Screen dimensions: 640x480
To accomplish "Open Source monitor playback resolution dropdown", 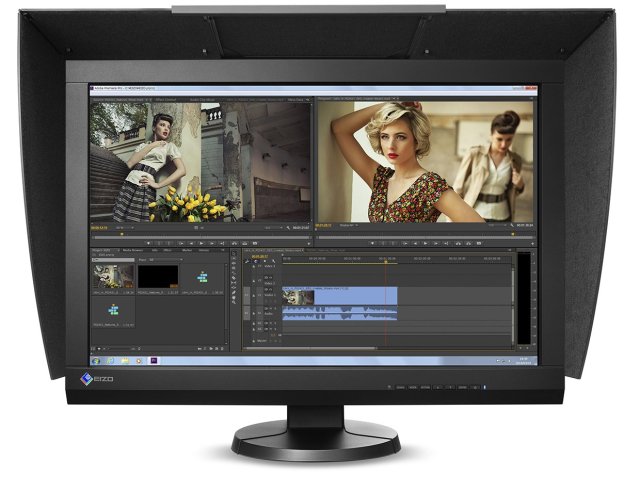I will [x=274, y=228].
